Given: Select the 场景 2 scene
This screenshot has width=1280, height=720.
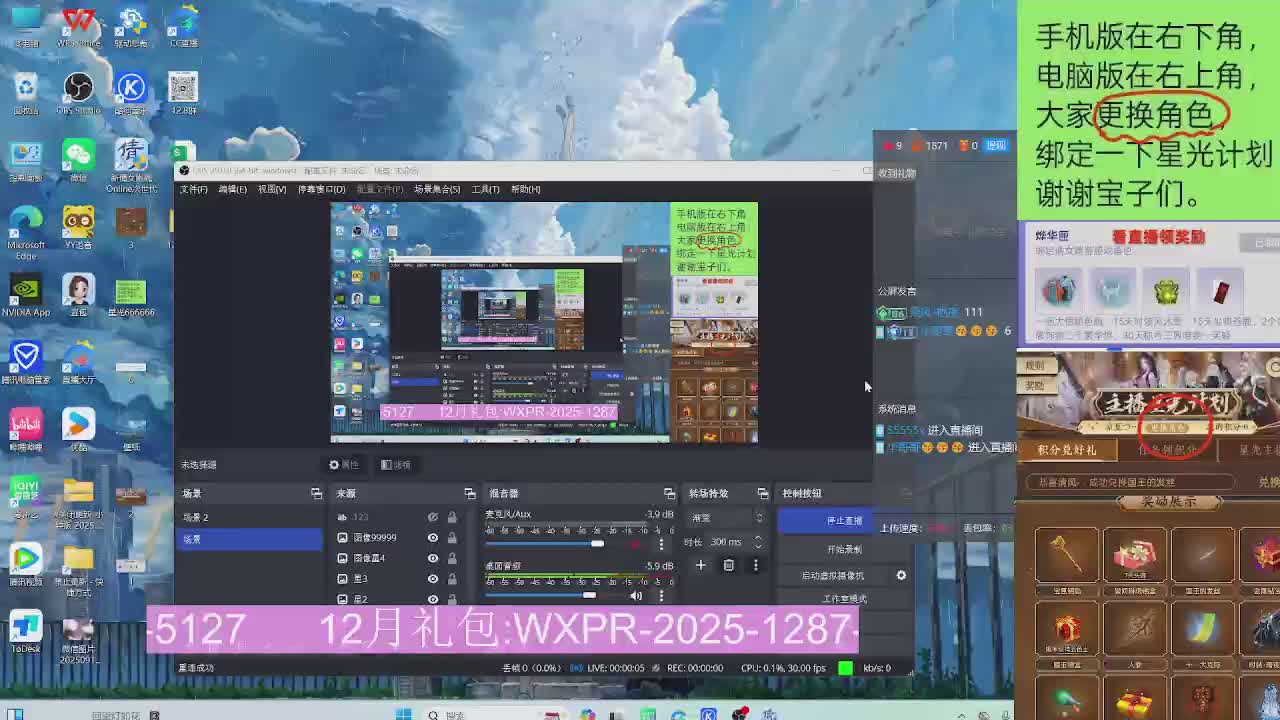Looking at the screenshot, I should point(249,517).
